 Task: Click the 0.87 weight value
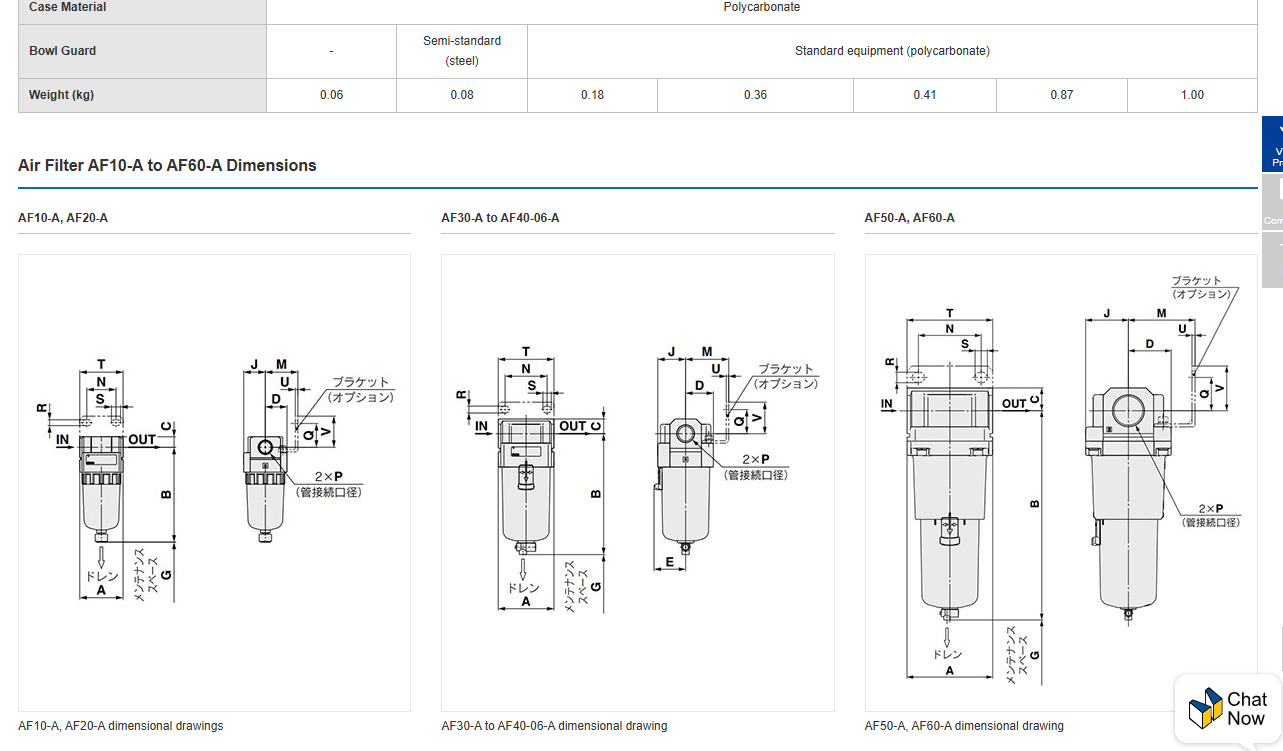click(x=1062, y=95)
